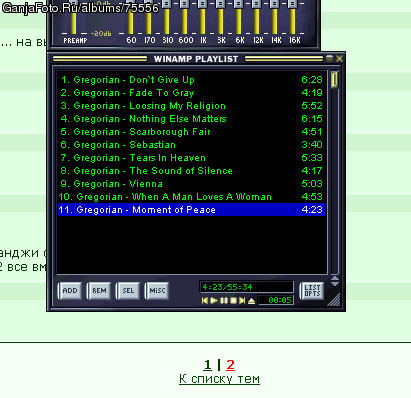Click the playlist scroll up arrow
Screen dimensions: 411x398
tap(335, 278)
